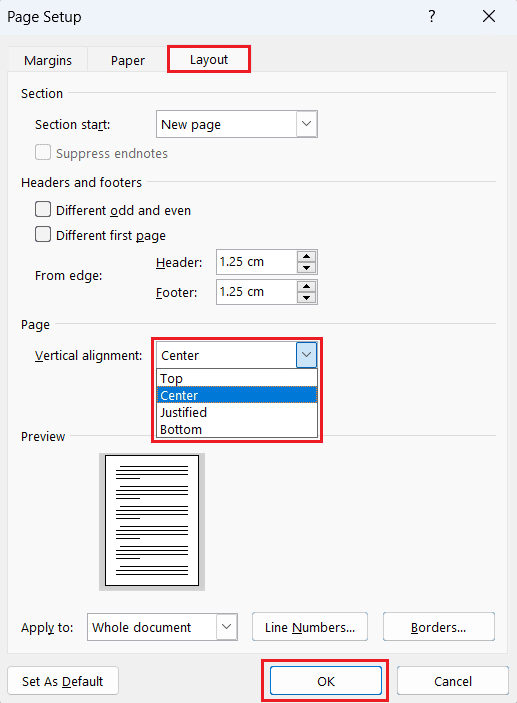Choose Top vertical alignment option
Screen dimensions: 517x703
(237, 378)
